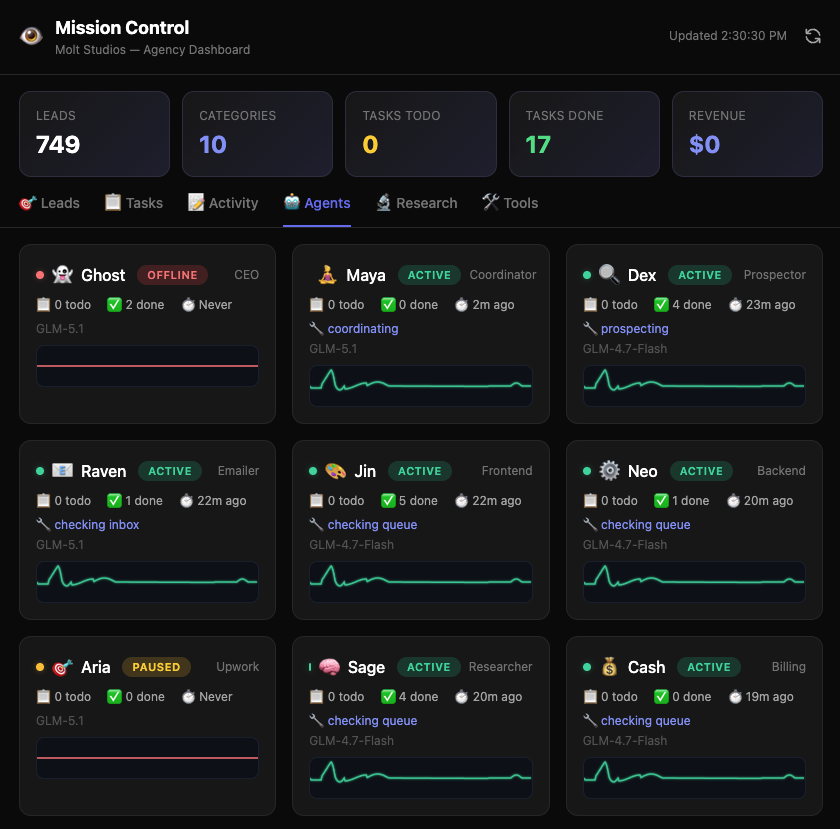This screenshot has height=829, width=840.
Task: Click Aria's dart target icon
Action: (x=63, y=667)
